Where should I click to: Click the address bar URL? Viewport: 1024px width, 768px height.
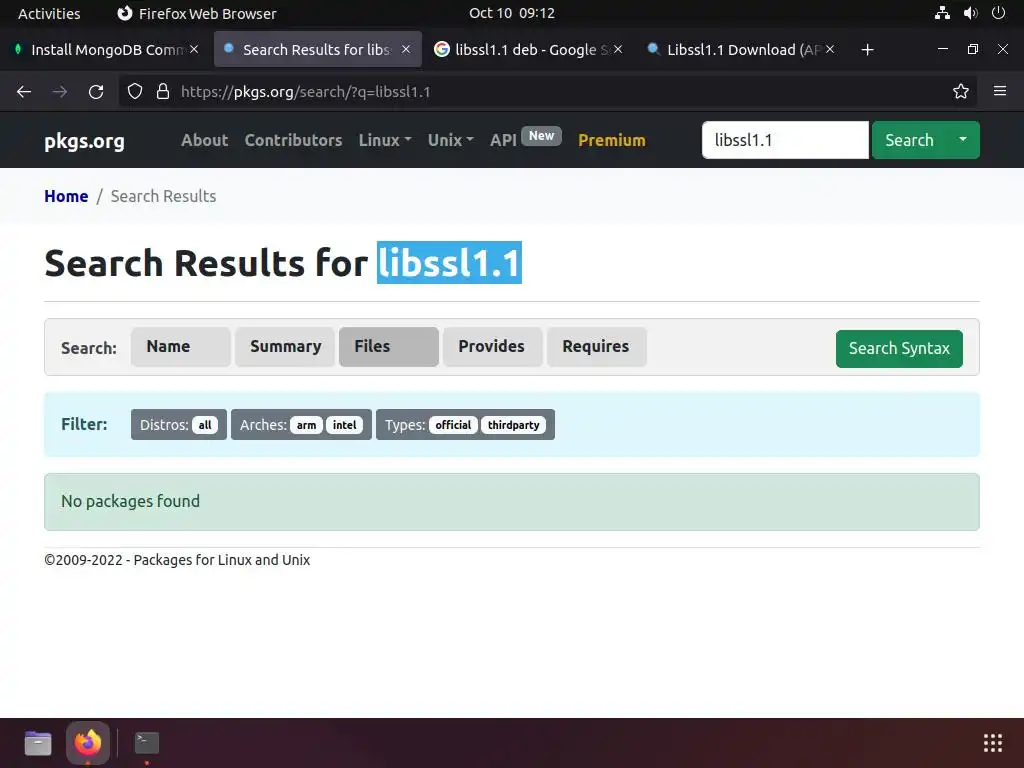[x=305, y=92]
